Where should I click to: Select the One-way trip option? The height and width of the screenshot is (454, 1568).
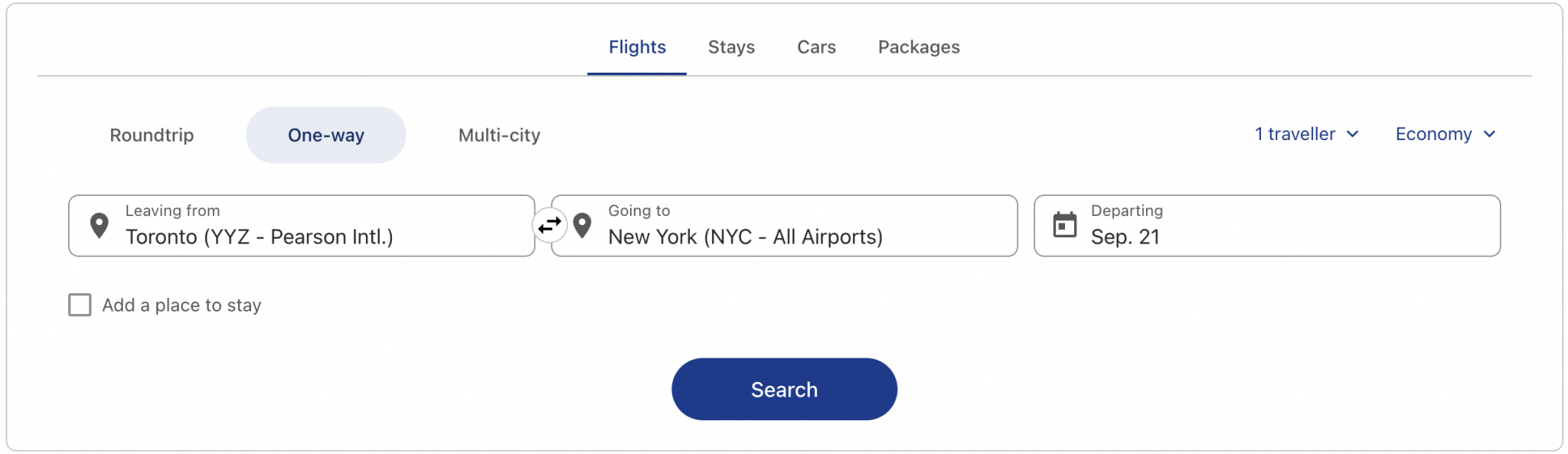325,135
